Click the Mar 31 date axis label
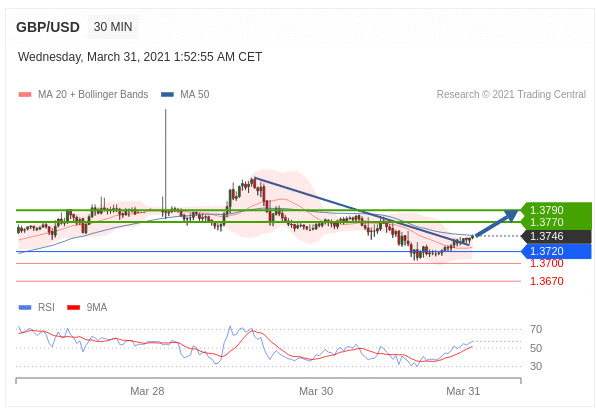The image size is (596, 410). (463, 391)
